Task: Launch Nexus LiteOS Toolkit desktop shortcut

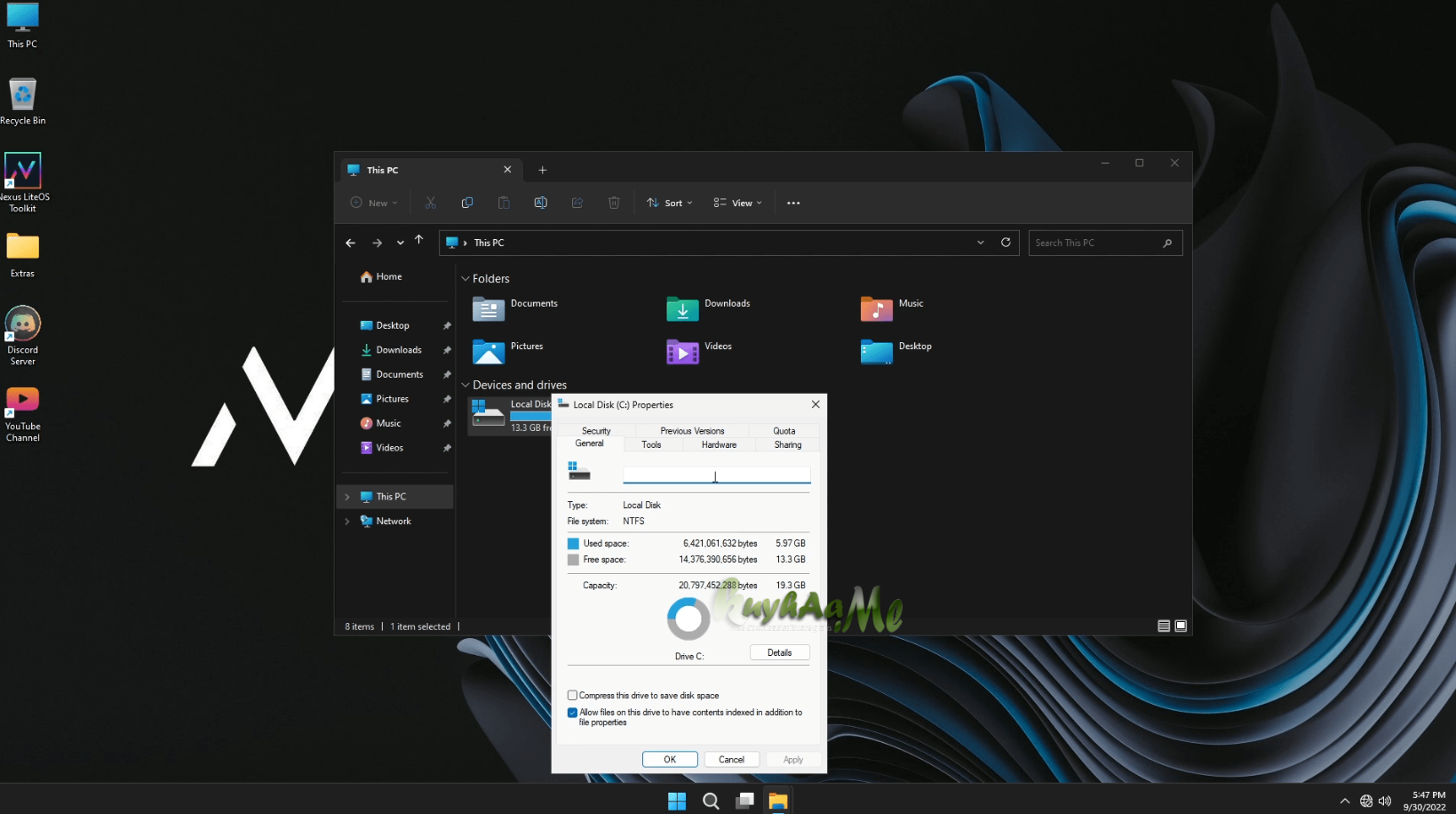Action: click(22, 182)
